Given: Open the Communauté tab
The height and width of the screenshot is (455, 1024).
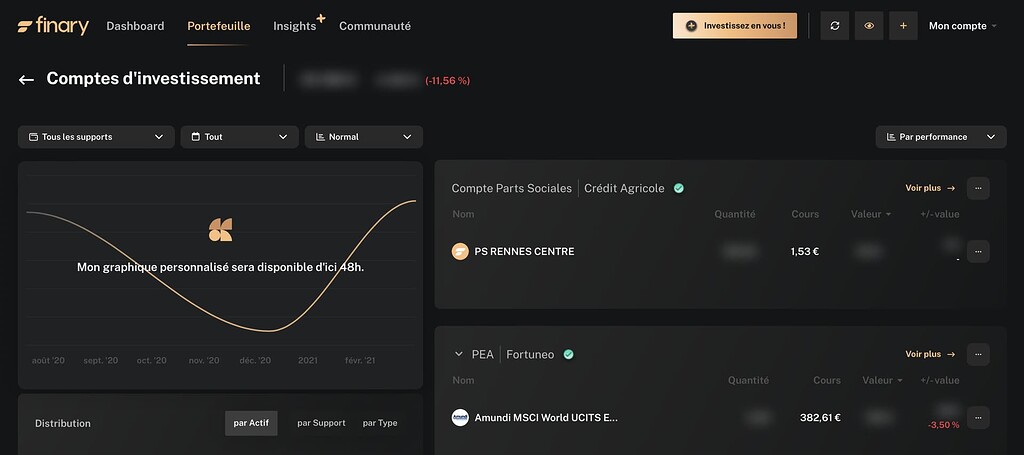Looking at the screenshot, I should tap(375, 26).
